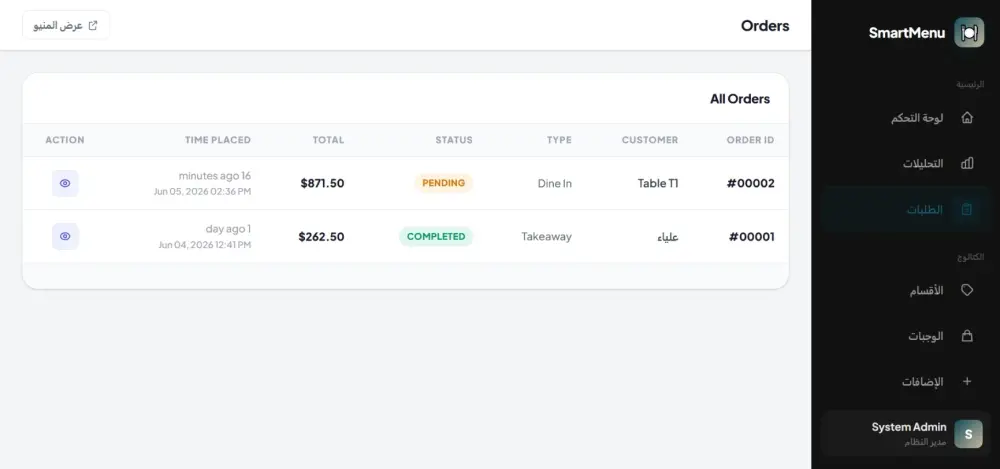
Task: Open the dashboard home icon
Action: pyautogui.click(x=967, y=117)
